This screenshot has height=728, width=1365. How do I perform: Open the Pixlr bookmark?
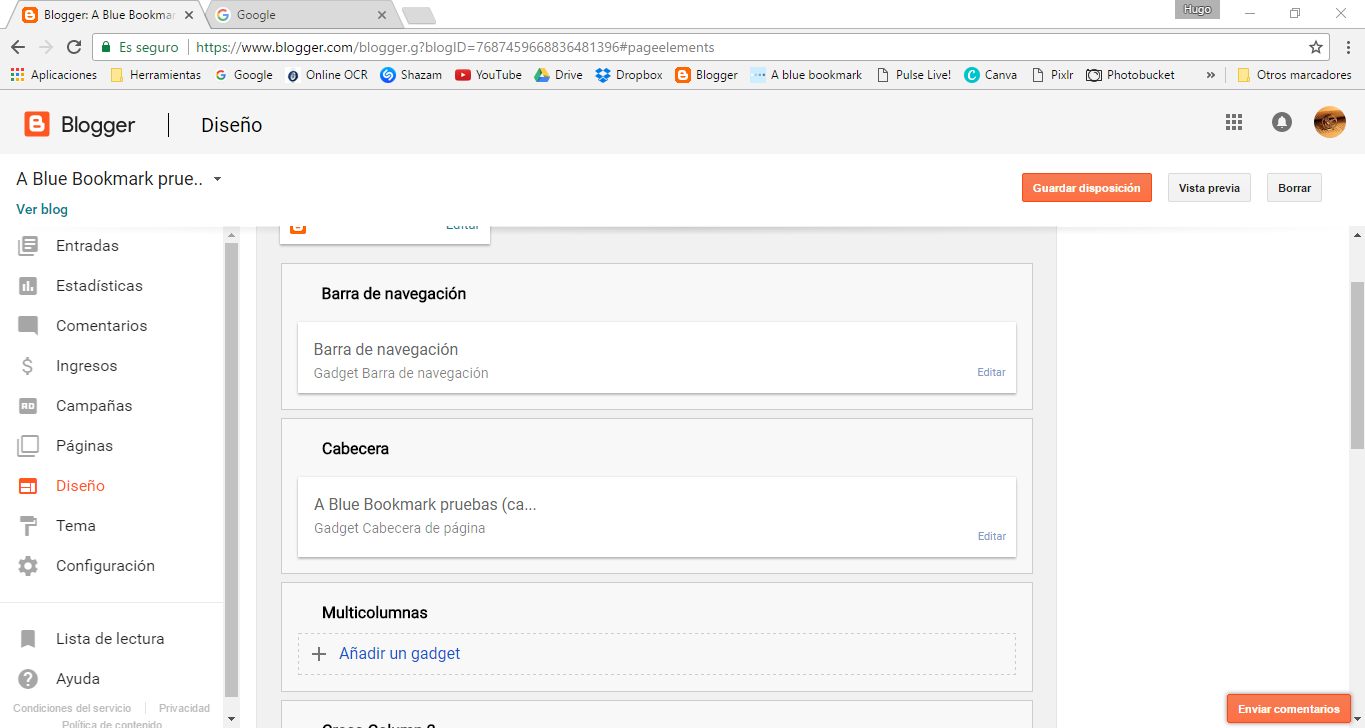(1052, 75)
